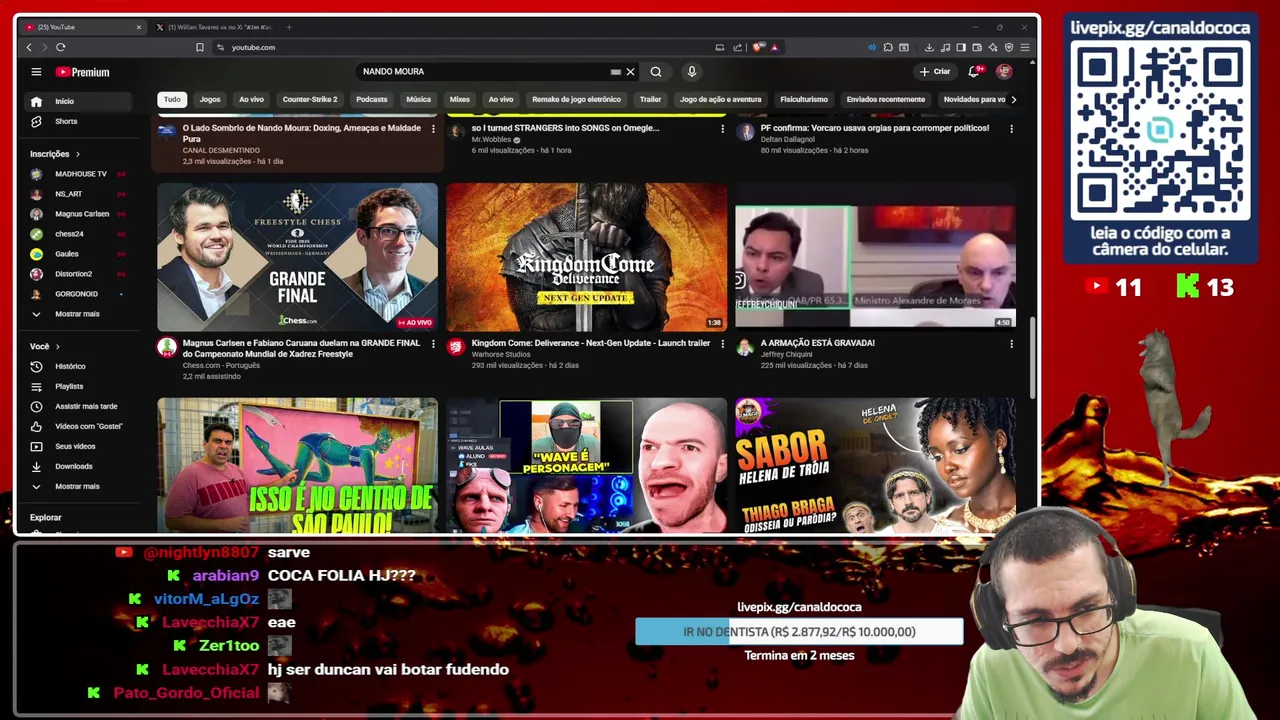Click the YouTube Premium logo
The height and width of the screenshot is (720, 1280).
(x=82, y=72)
